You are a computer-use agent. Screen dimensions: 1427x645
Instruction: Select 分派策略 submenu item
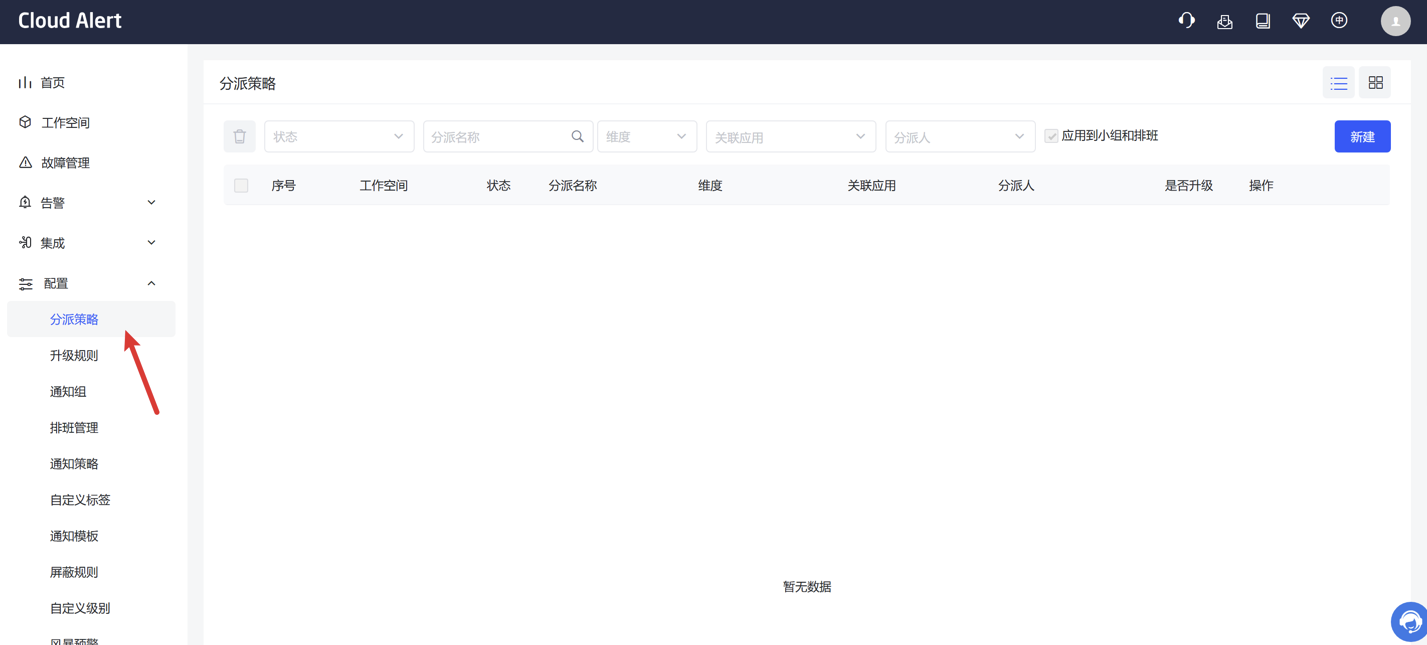click(x=91, y=319)
